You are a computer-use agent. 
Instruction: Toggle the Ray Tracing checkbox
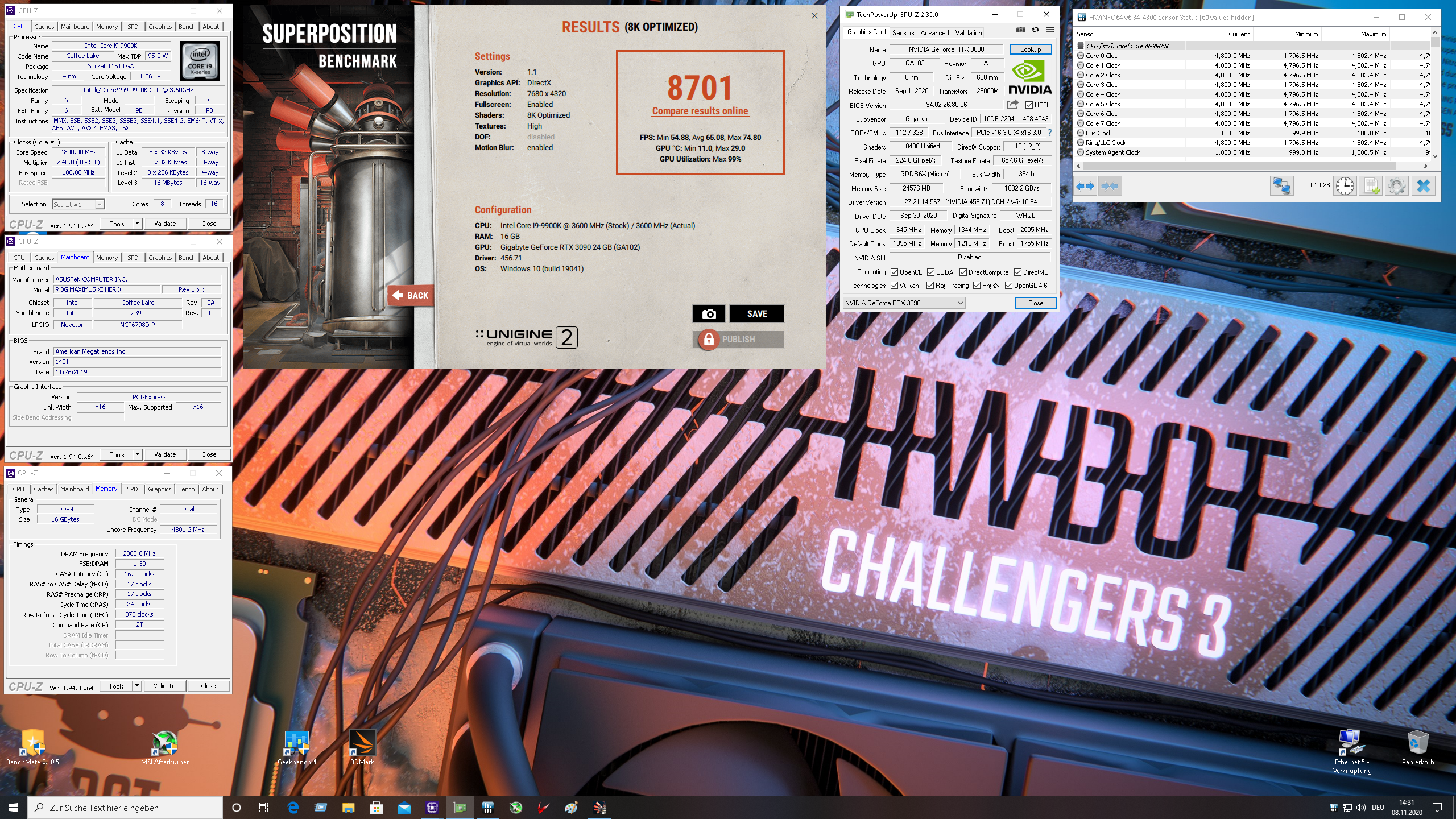coord(930,286)
